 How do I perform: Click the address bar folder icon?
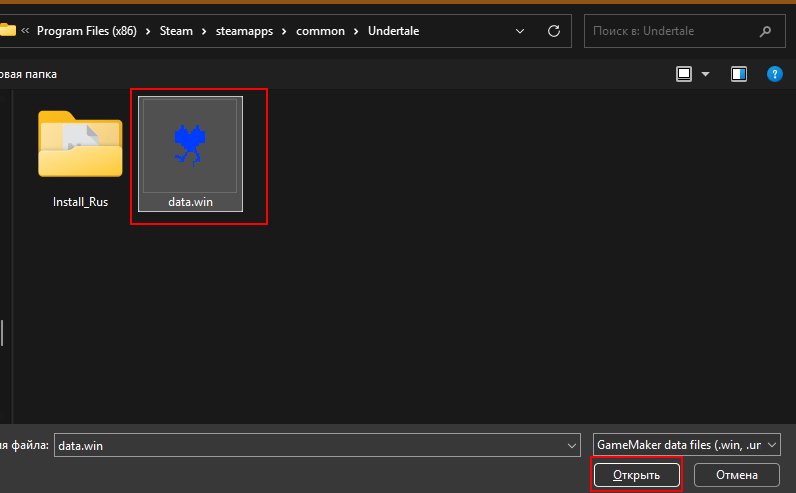[8, 30]
